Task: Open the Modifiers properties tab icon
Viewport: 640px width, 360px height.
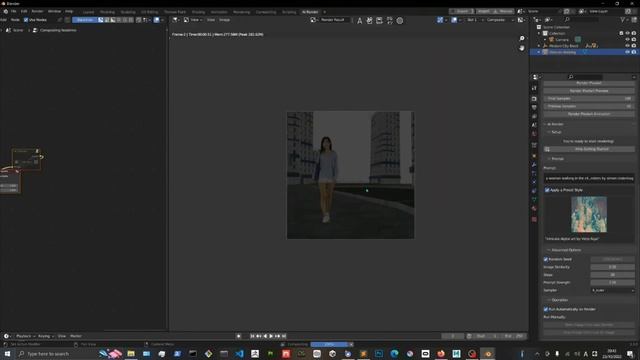Action: pyautogui.click(x=534, y=164)
